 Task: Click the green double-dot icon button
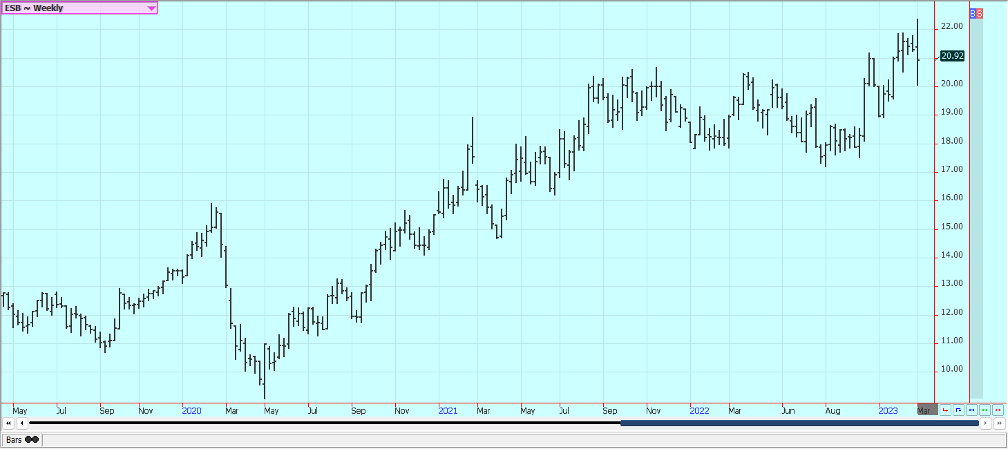pos(984,410)
